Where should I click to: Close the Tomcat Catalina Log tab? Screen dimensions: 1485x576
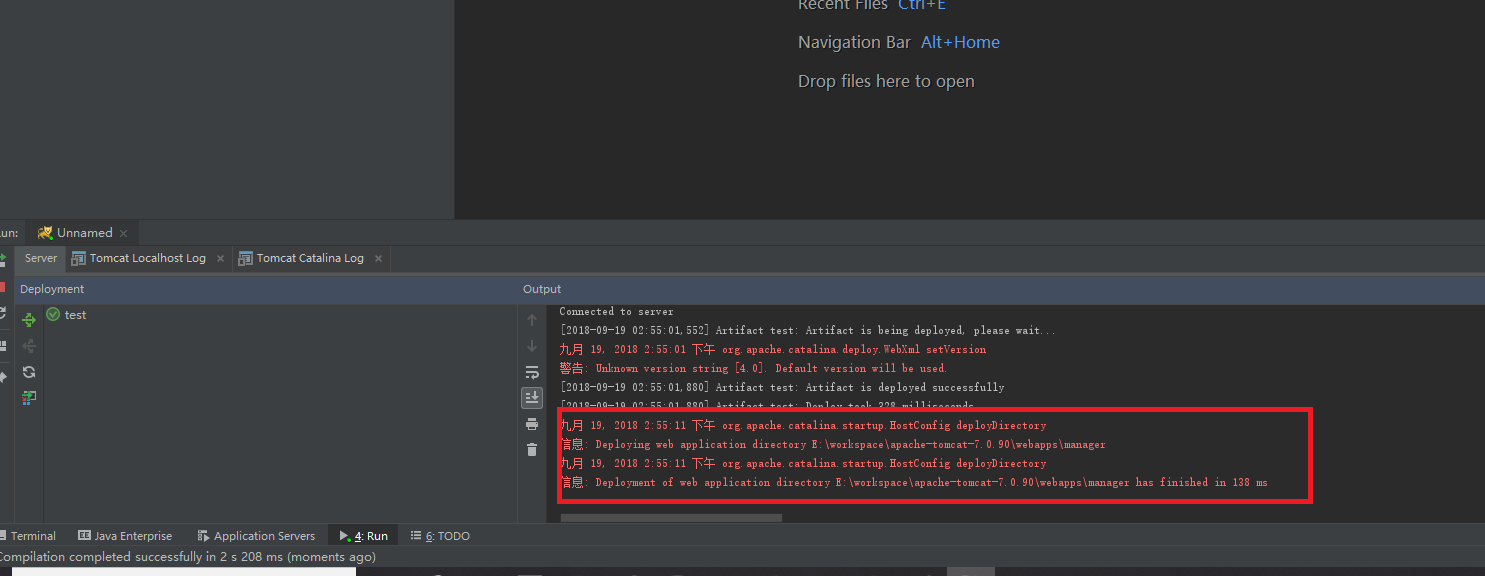click(x=378, y=258)
